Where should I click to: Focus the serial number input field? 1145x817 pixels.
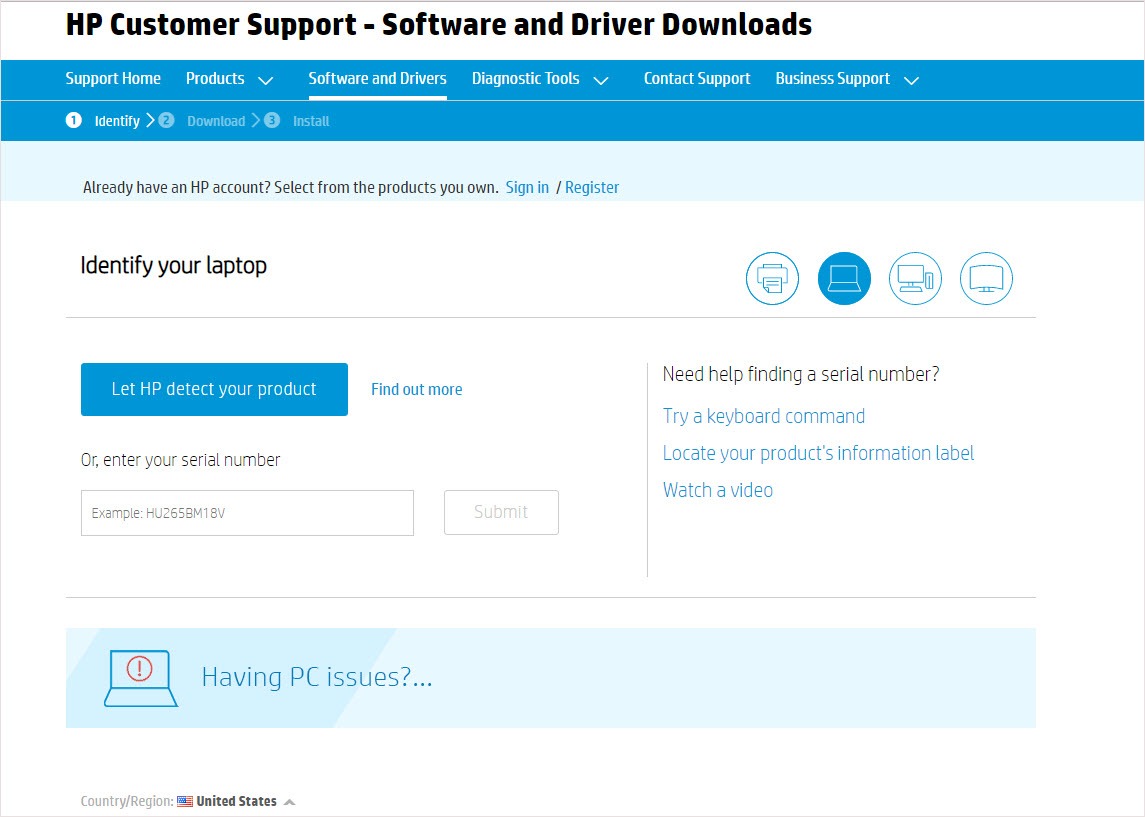point(248,513)
